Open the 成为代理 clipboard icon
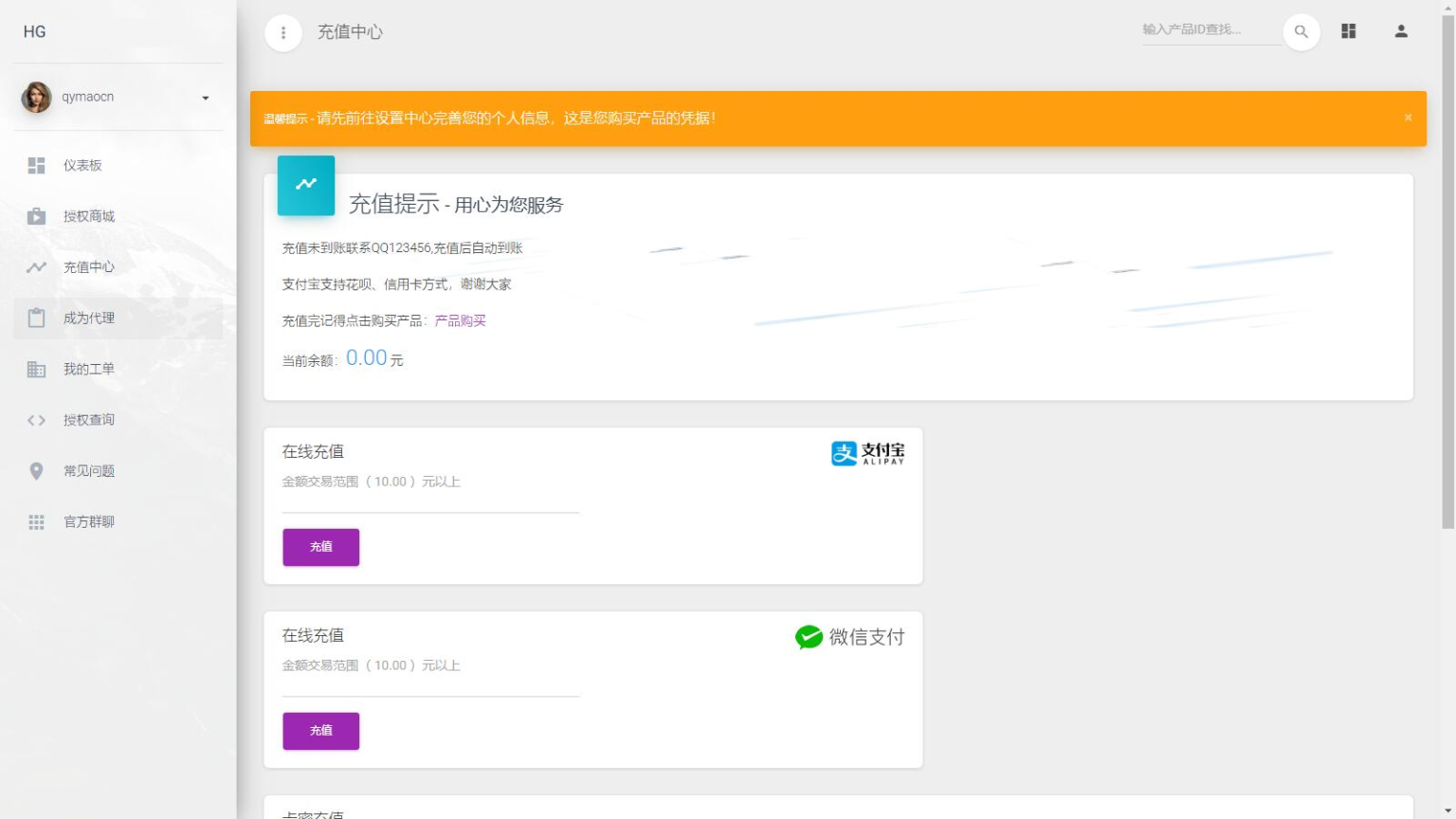The image size is (1456, 819). tap(36, 318)
